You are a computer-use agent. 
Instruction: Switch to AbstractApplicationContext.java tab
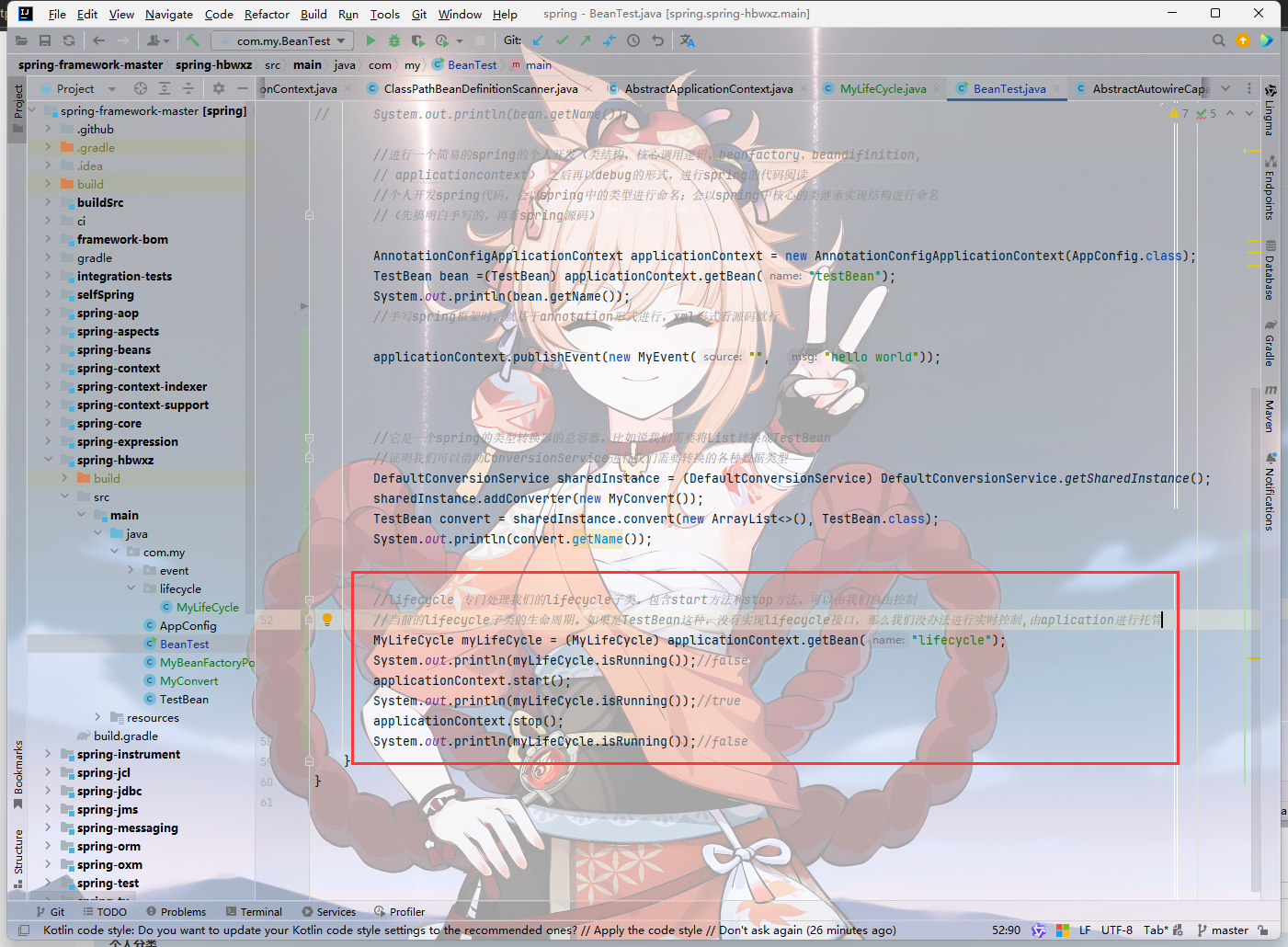pos(708,88)
